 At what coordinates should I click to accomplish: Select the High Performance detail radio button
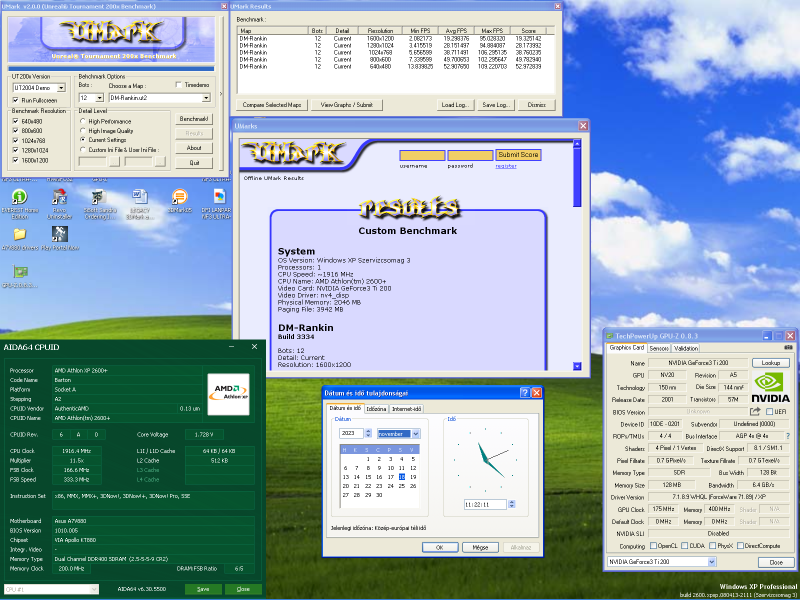pos(83,121)
